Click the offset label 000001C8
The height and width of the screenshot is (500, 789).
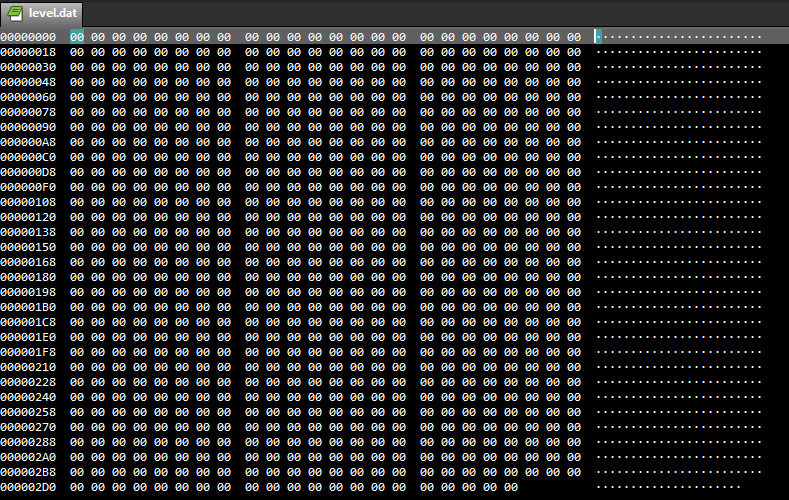pyautogui.click(x=28, y=322)
